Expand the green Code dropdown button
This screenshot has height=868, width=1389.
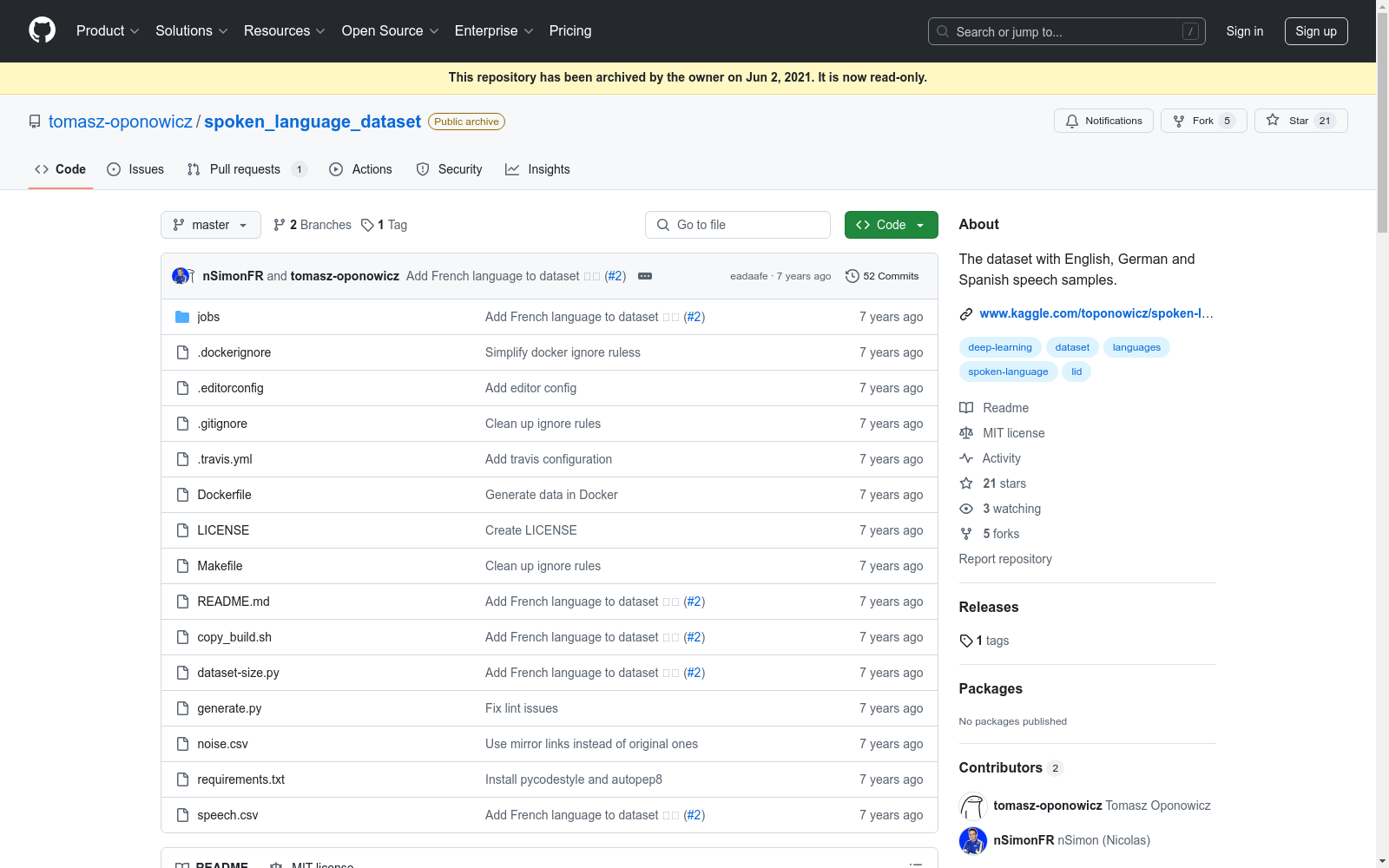pyautogui.click(x=892, y=225)
